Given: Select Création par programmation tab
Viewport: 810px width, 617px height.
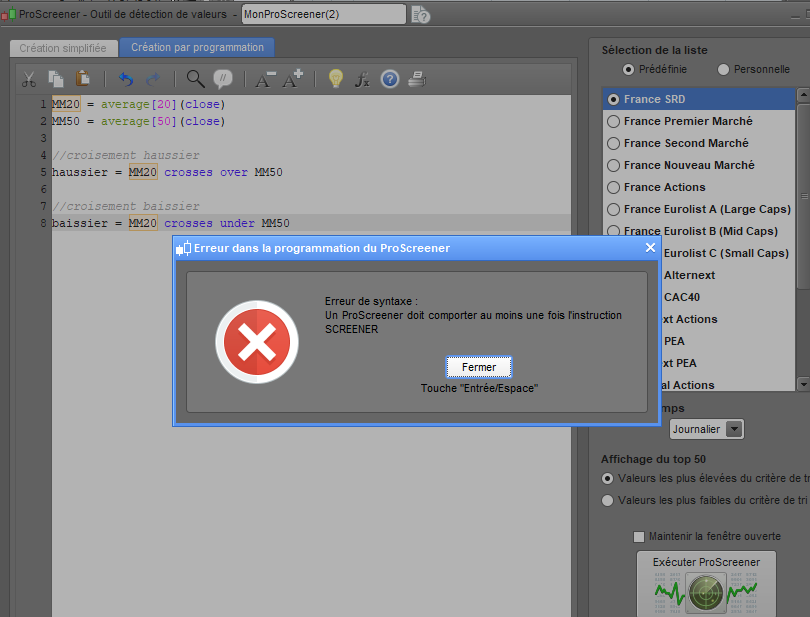Looking at the screenshot, I should 197,47.
